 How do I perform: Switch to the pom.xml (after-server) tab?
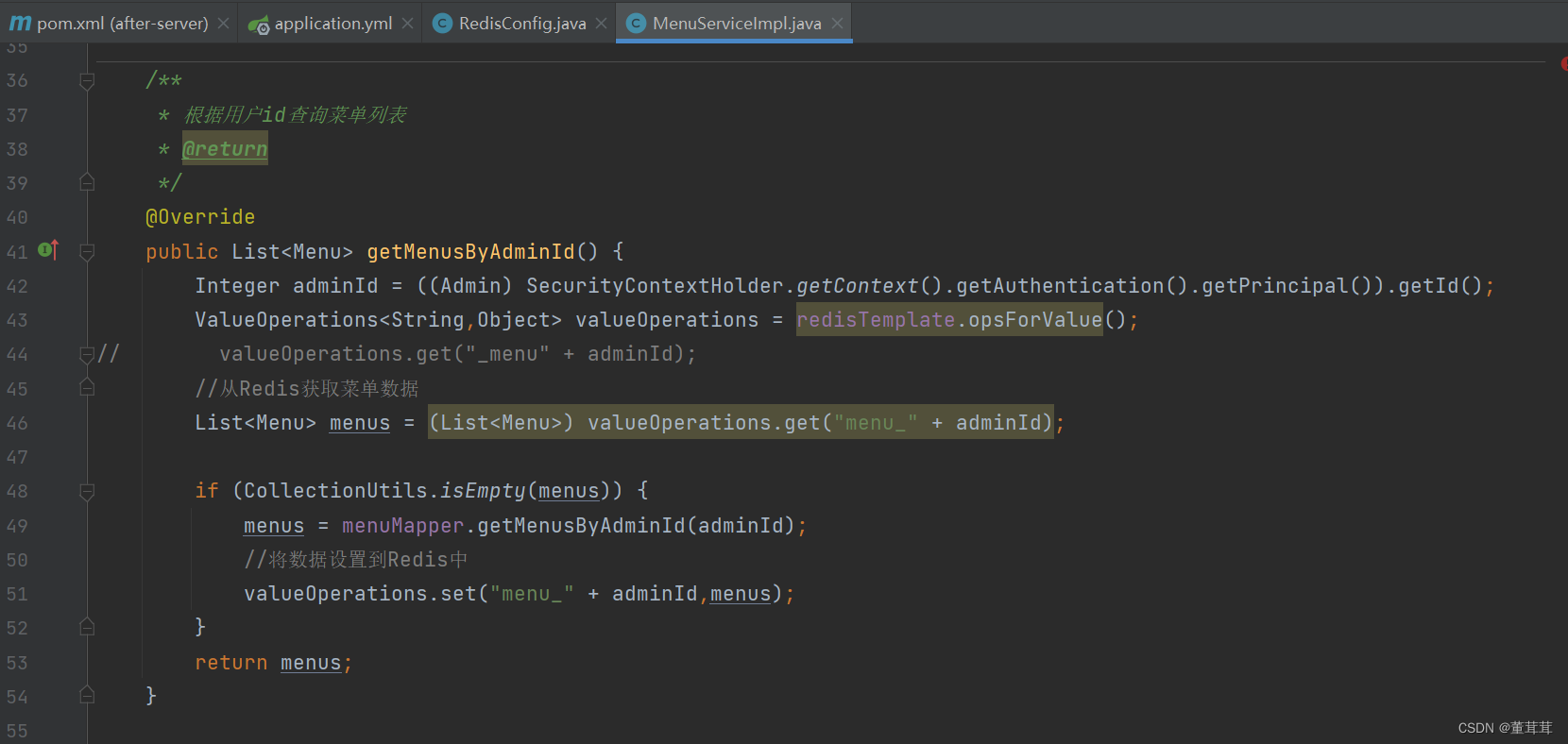122,23
